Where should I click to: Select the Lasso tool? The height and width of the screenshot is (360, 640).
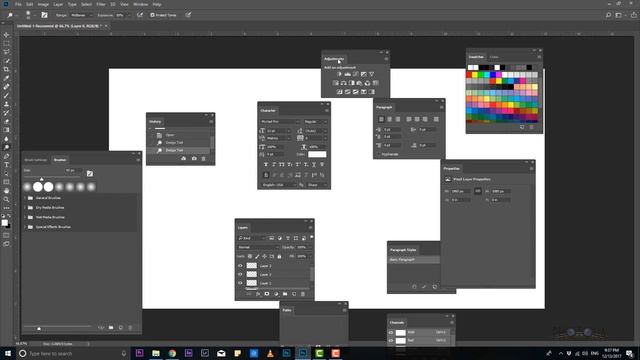(7, 52)
